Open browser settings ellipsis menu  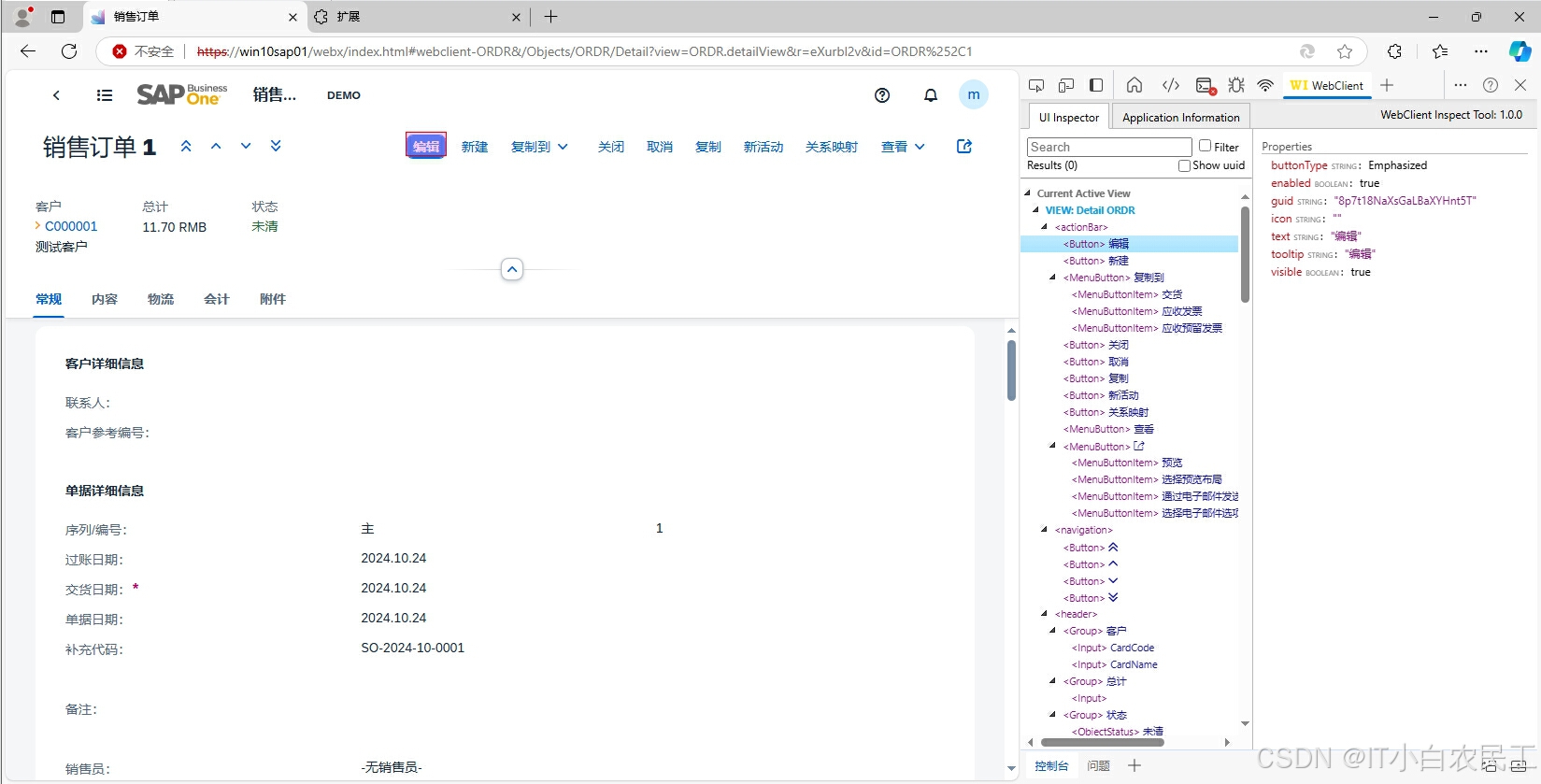pos(1481,51)
